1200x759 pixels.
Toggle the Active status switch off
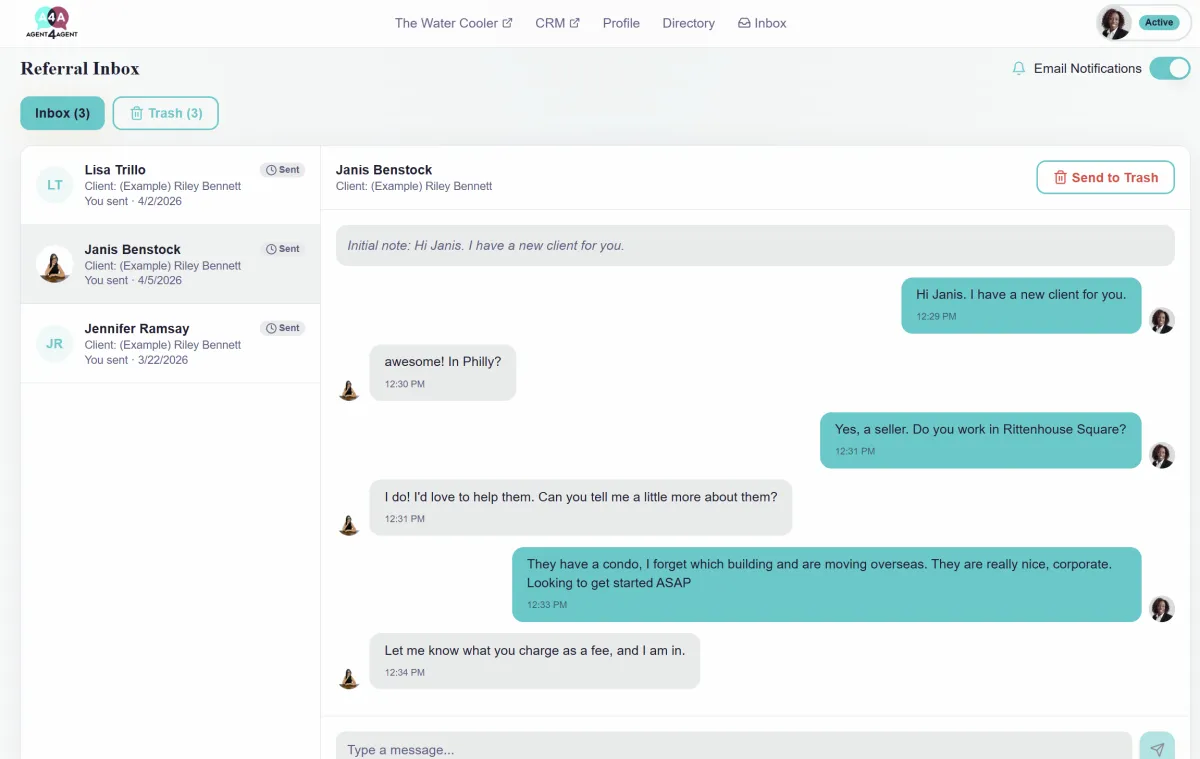pyautogui.click(x=1158, y=22)
